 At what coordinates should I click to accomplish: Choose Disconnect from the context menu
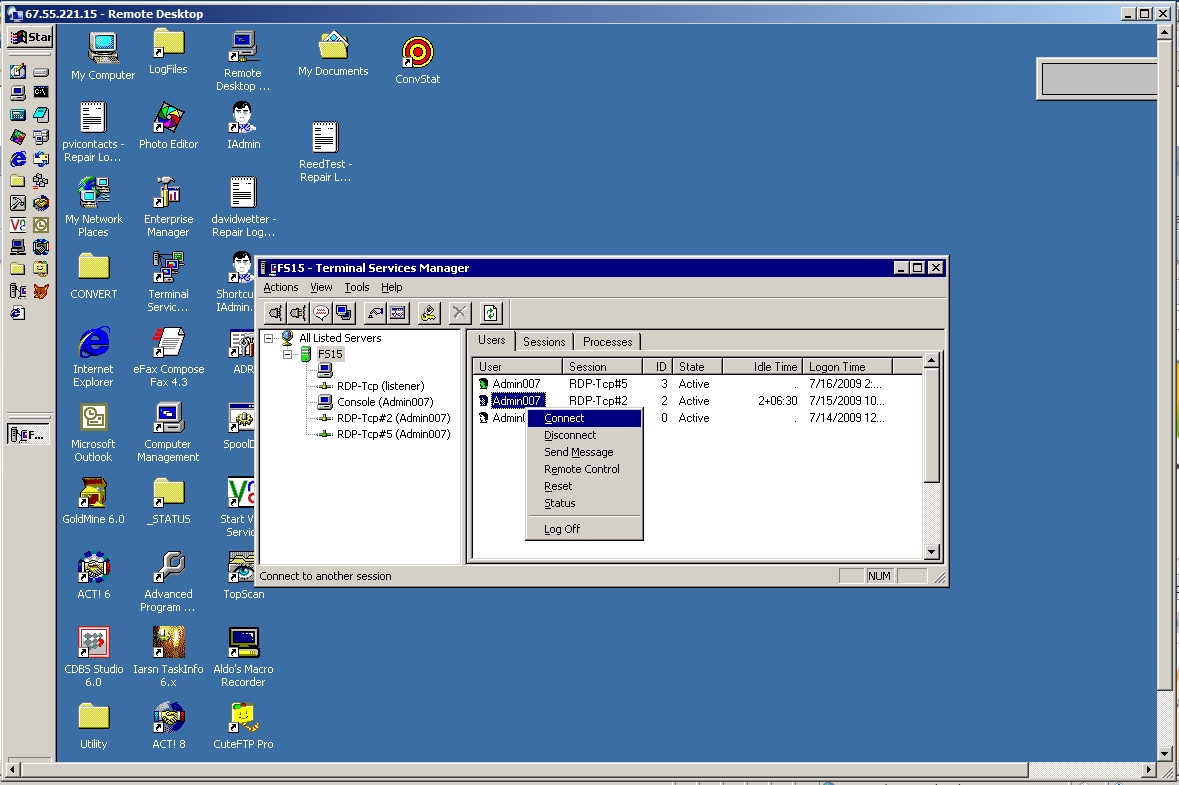pyautogui.click(x=584, y=435)
